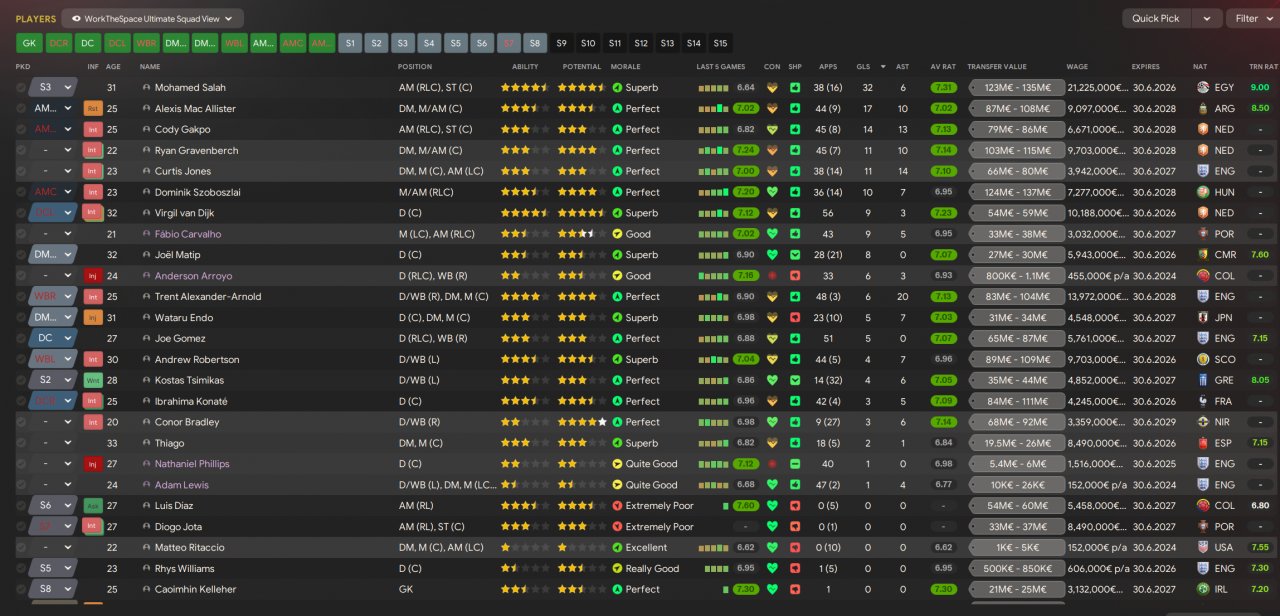
Task: Click Mac Allister's last 5 games form bars
Action: pos(714,108)
